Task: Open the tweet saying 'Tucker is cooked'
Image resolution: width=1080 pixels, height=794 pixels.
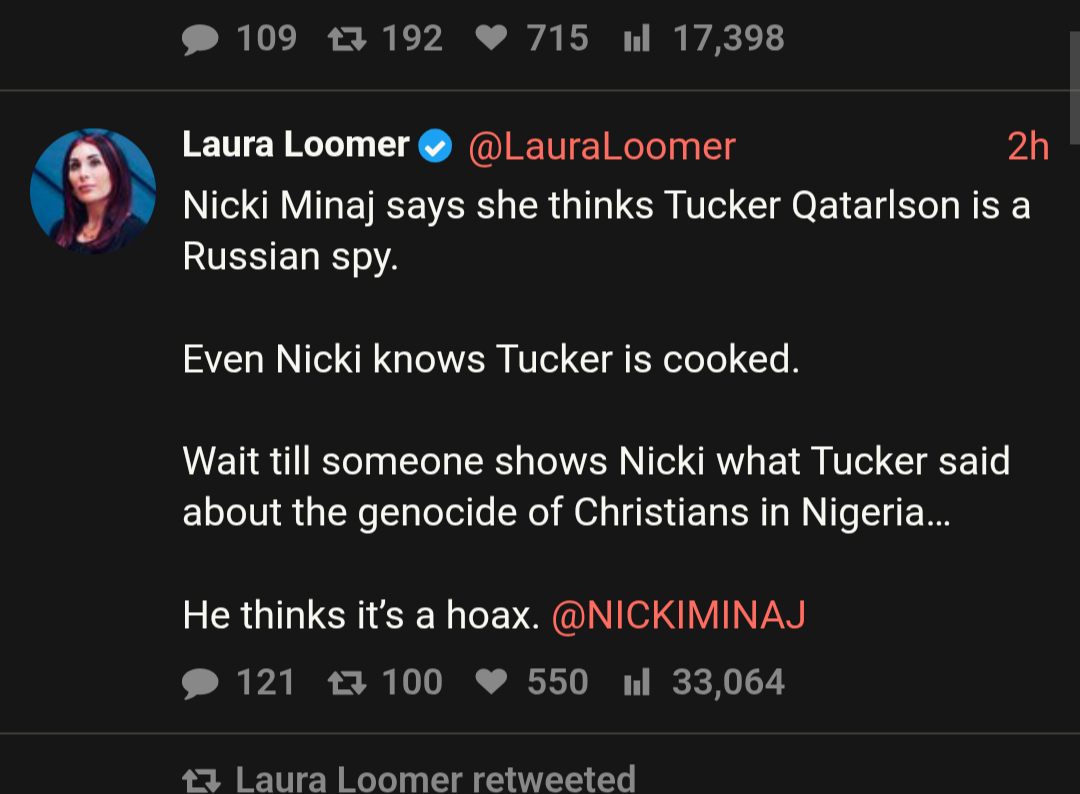Action: (x=491, y=359)
